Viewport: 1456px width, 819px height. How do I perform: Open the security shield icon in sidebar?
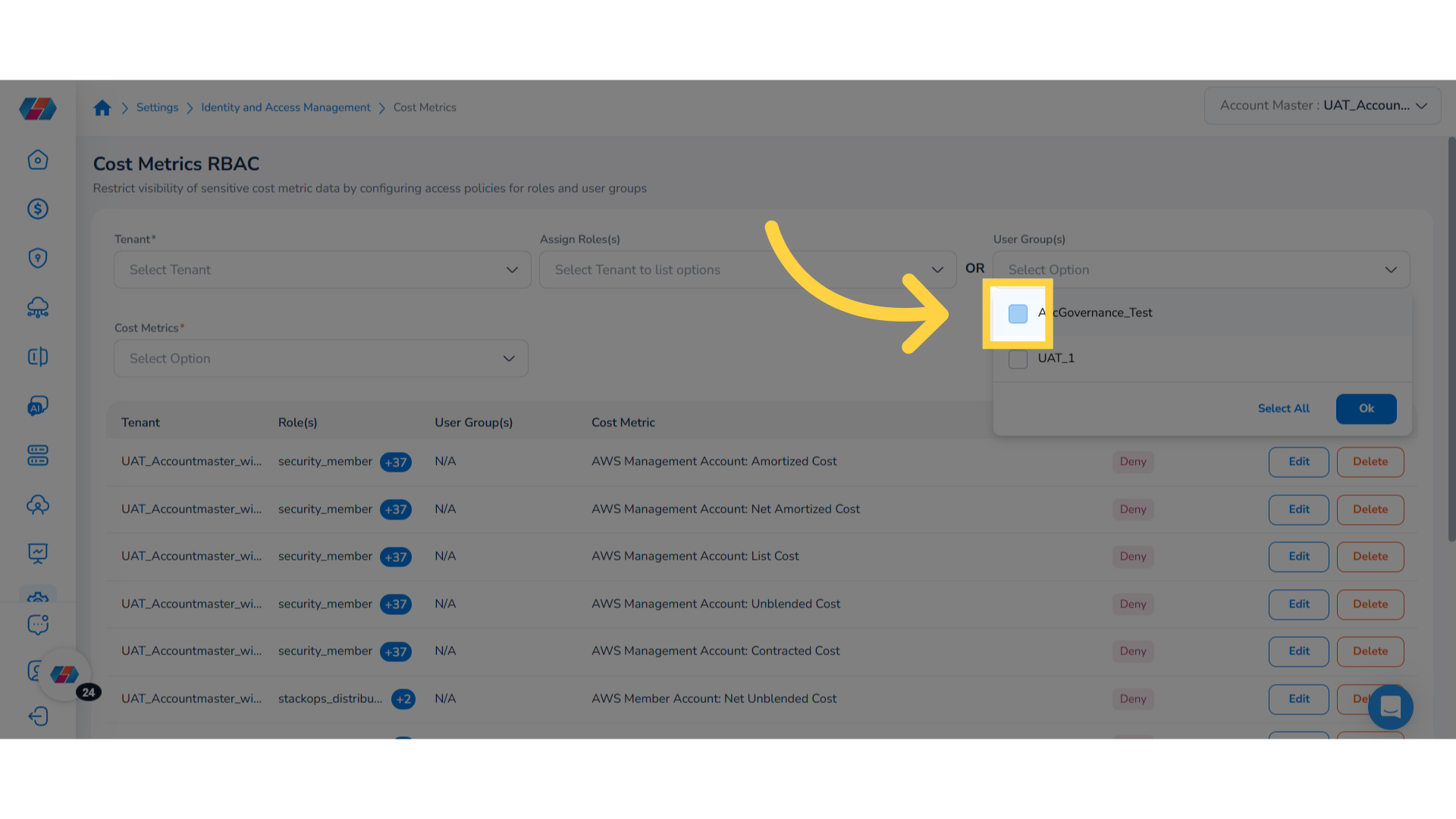pos(38,259)
